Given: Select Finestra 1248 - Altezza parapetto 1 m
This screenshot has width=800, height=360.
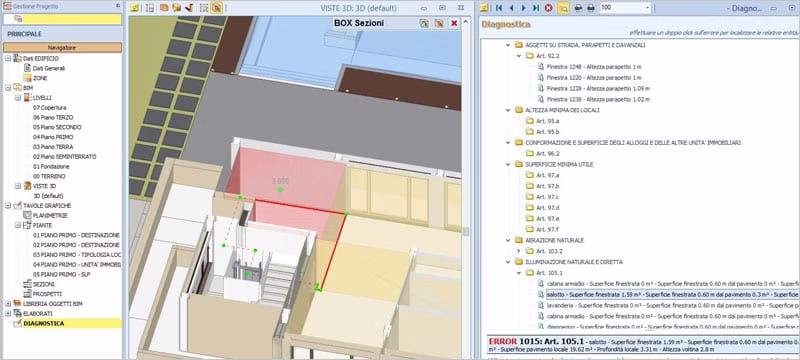Looking at the screenshot, I should (594, 67).
